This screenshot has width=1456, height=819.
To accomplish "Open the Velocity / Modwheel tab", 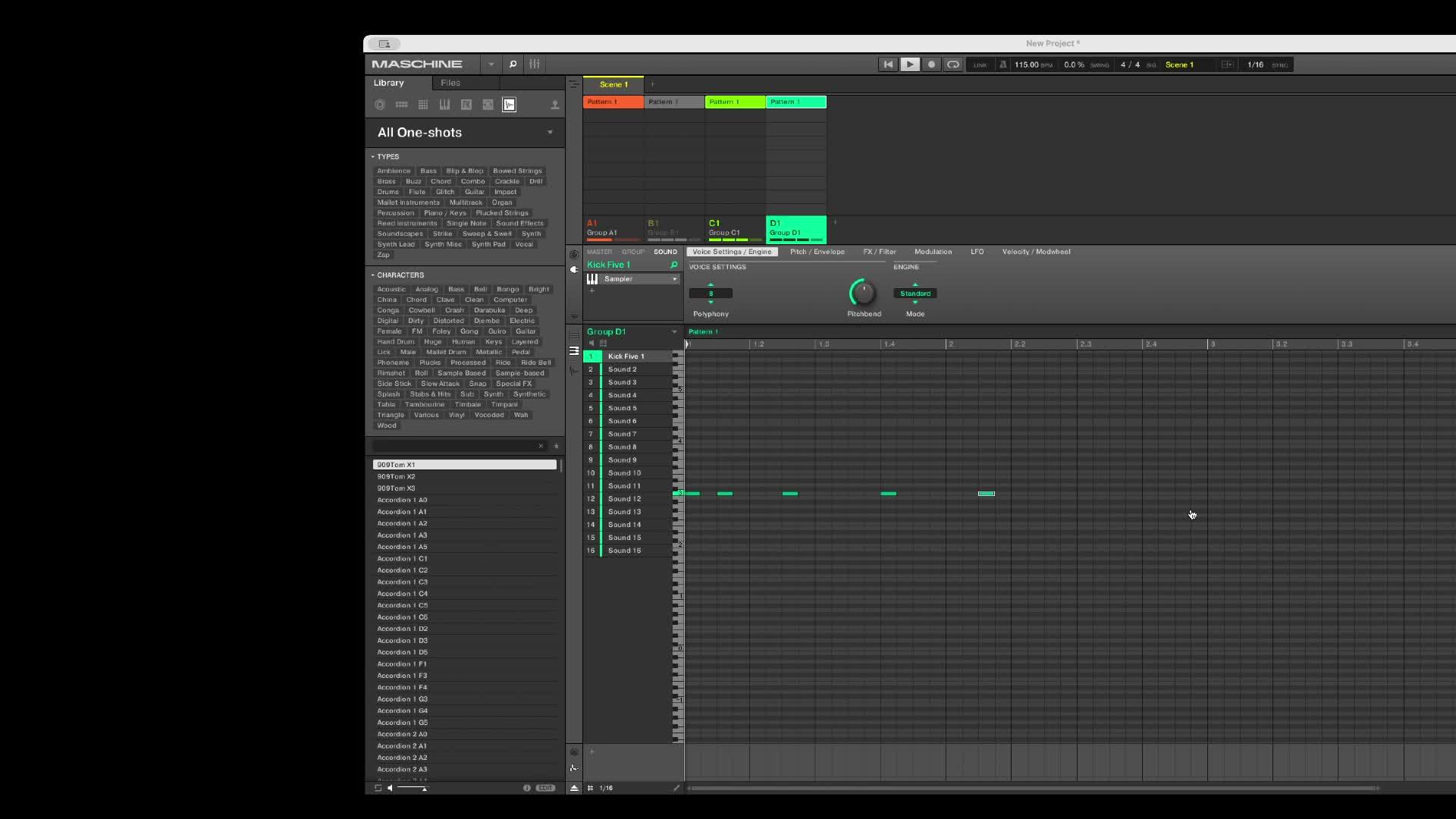I will [x=1036, y=252].
